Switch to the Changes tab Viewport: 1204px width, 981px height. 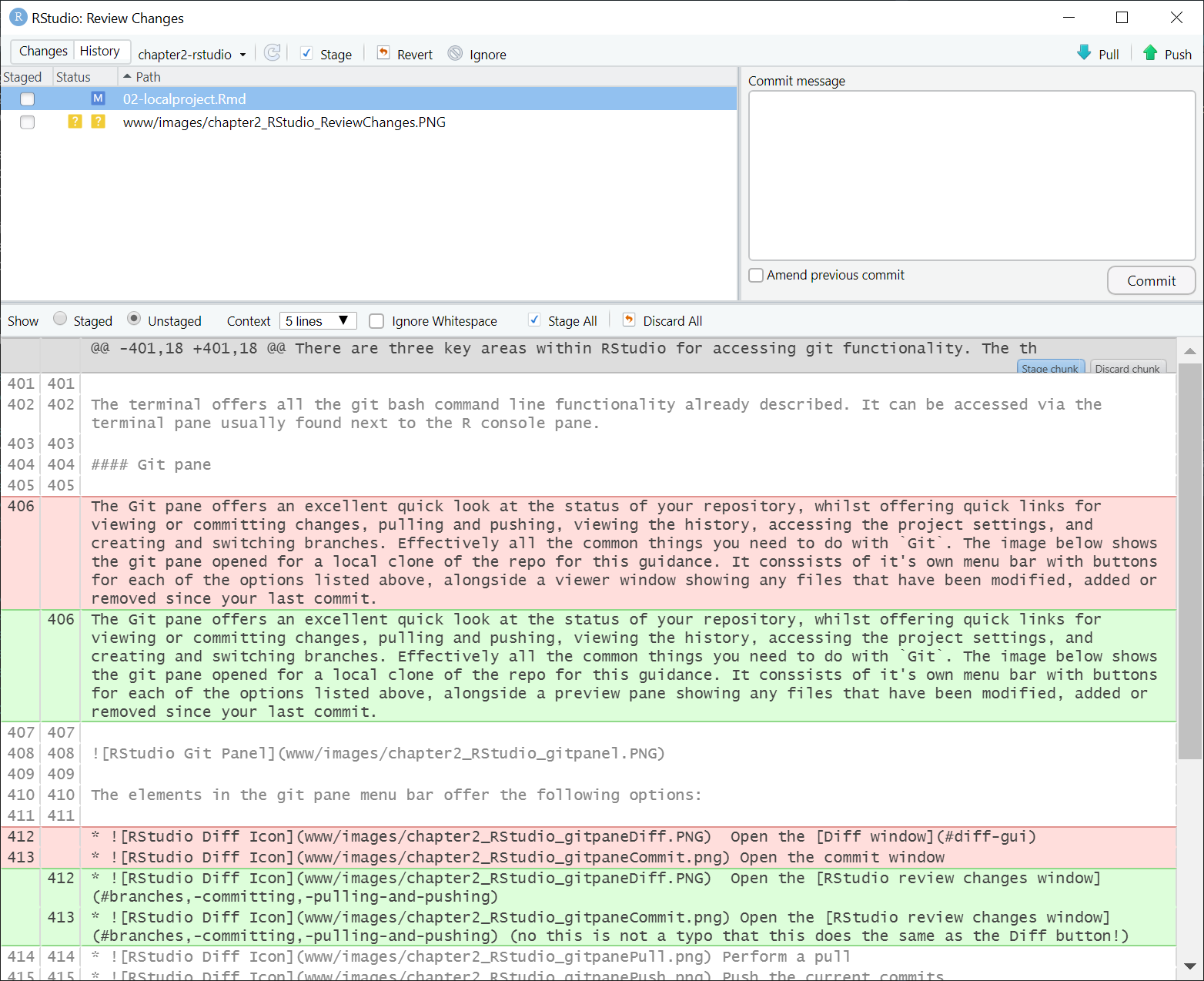[43, 51]
